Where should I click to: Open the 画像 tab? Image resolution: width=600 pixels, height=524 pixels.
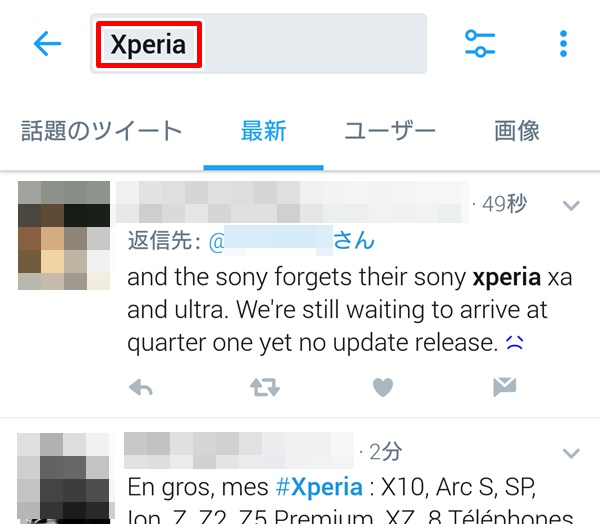click(517, 131)
